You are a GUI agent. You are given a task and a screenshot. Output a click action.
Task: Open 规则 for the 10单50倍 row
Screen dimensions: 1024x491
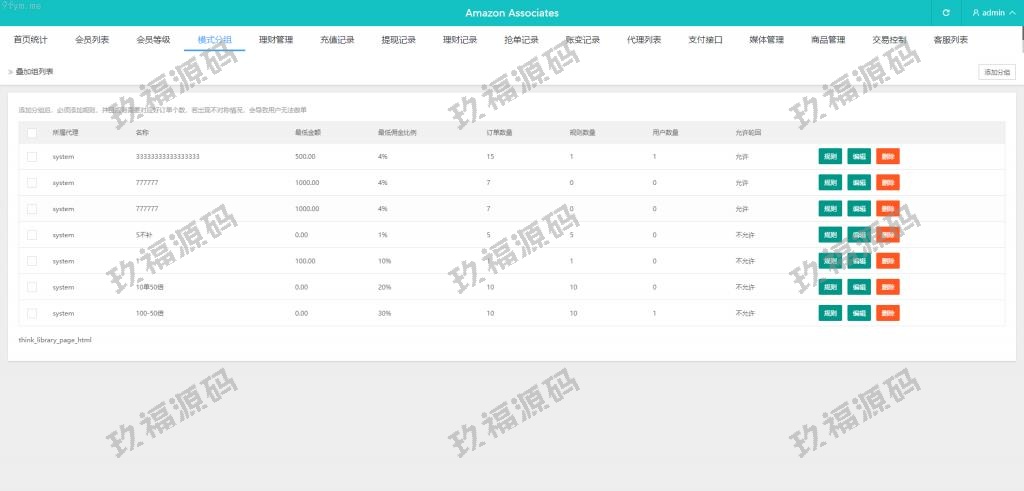tap(829, 287)
